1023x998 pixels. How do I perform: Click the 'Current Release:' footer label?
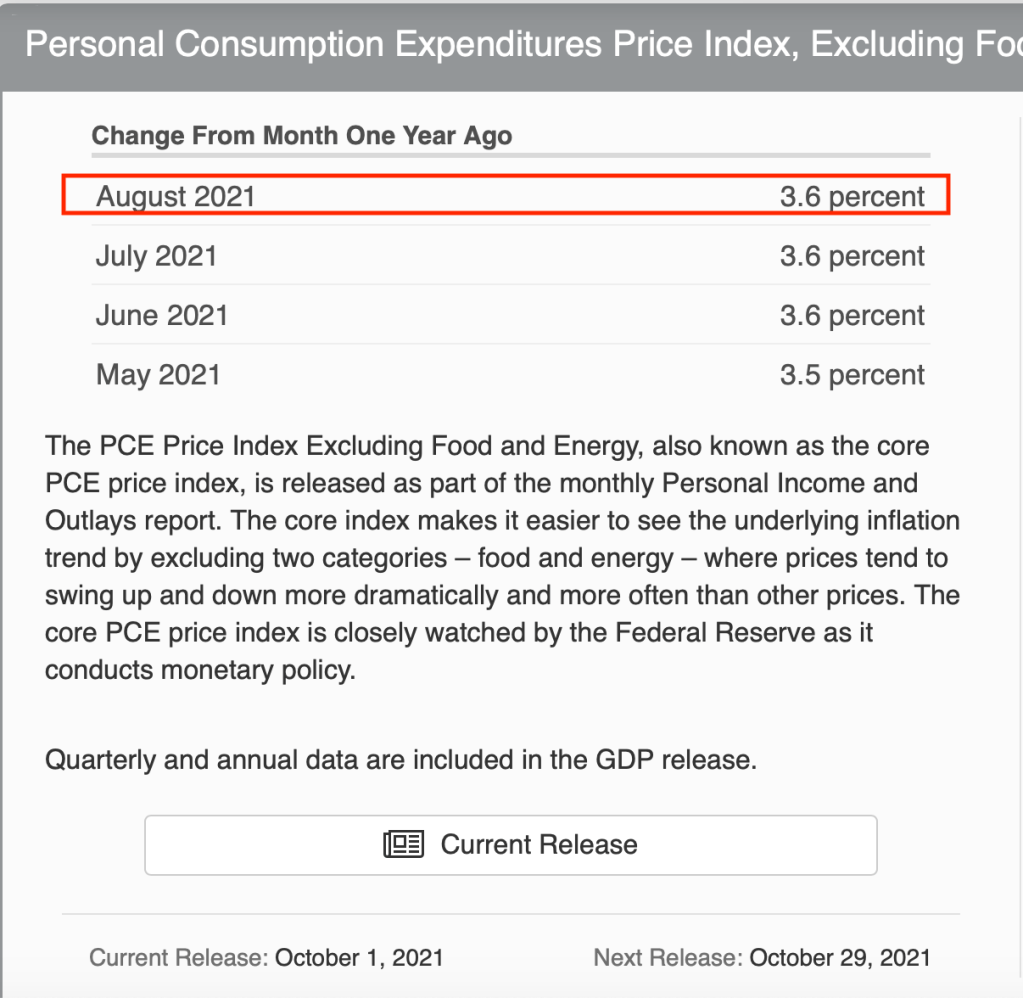(x=179, y=957)
